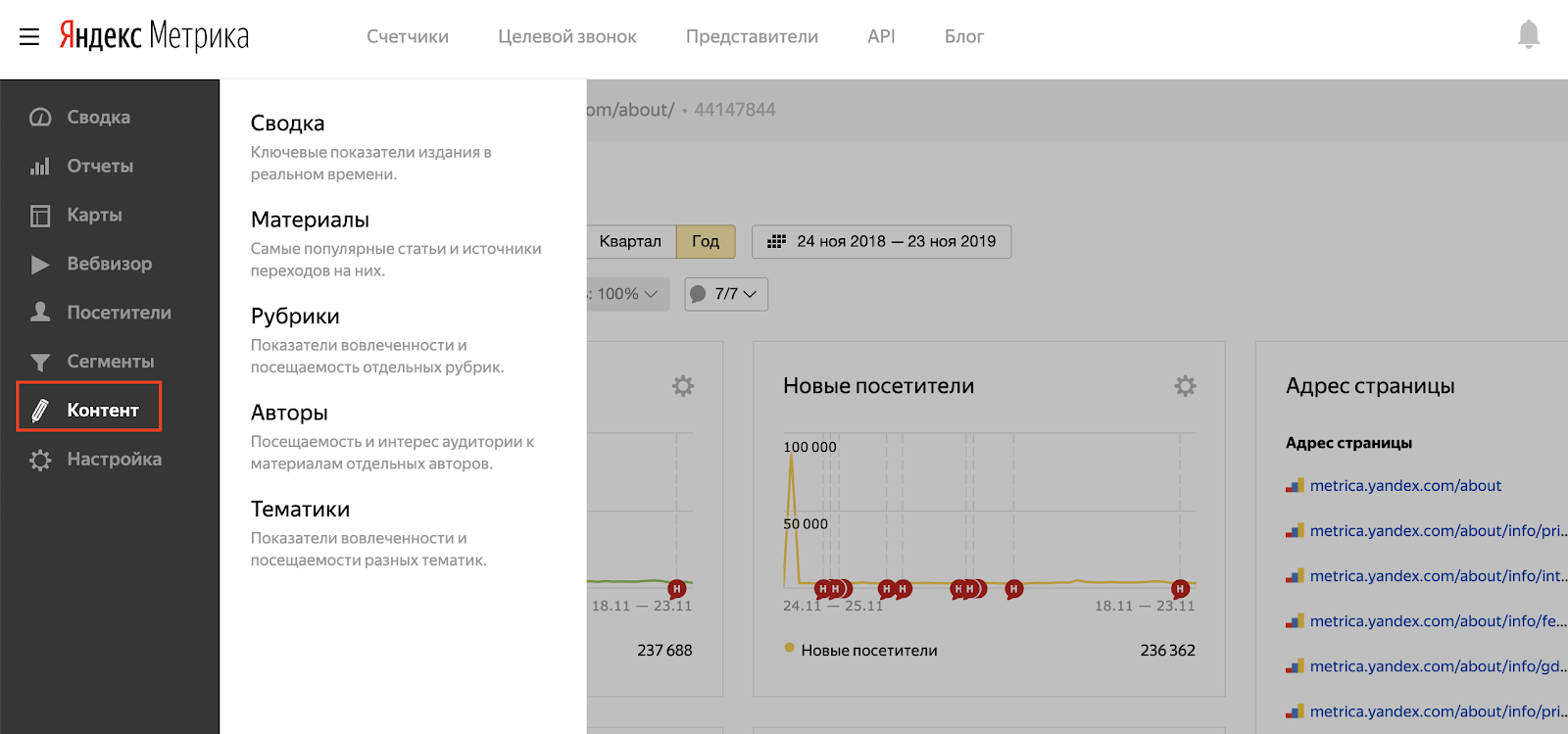The width and height of the screenshot is (1568, 734).
Task: Open the notifications bell
Action: click(x=1528, y=35)
